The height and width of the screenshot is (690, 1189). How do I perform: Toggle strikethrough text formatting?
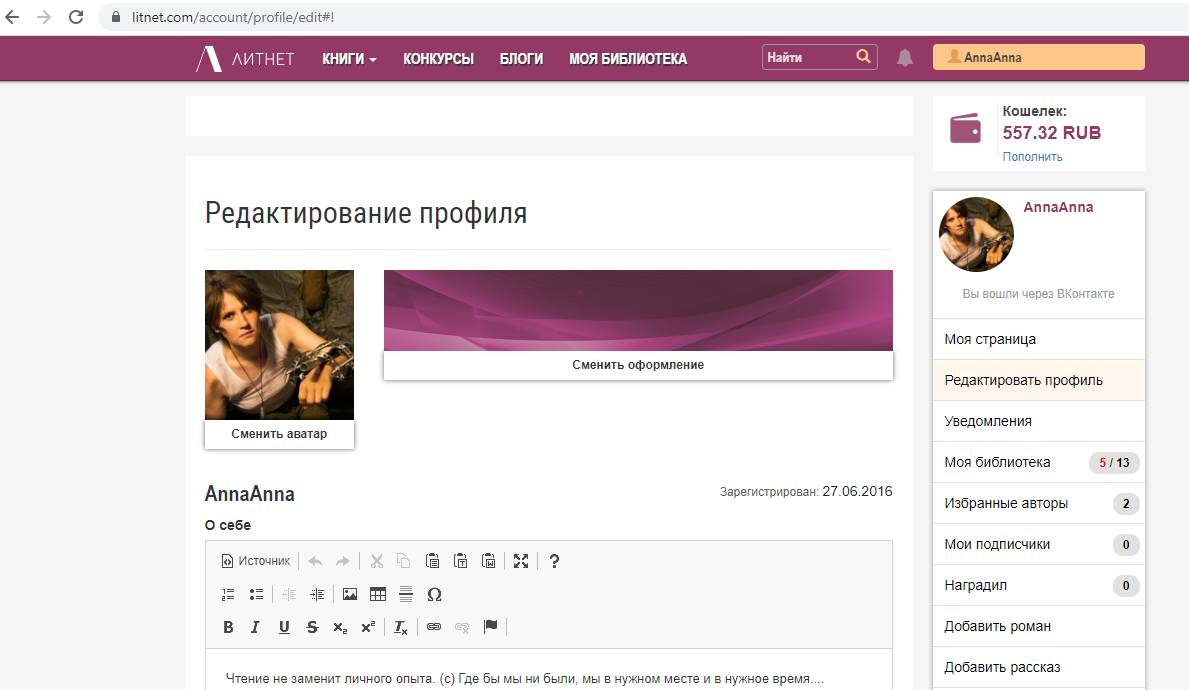(312, 627)
